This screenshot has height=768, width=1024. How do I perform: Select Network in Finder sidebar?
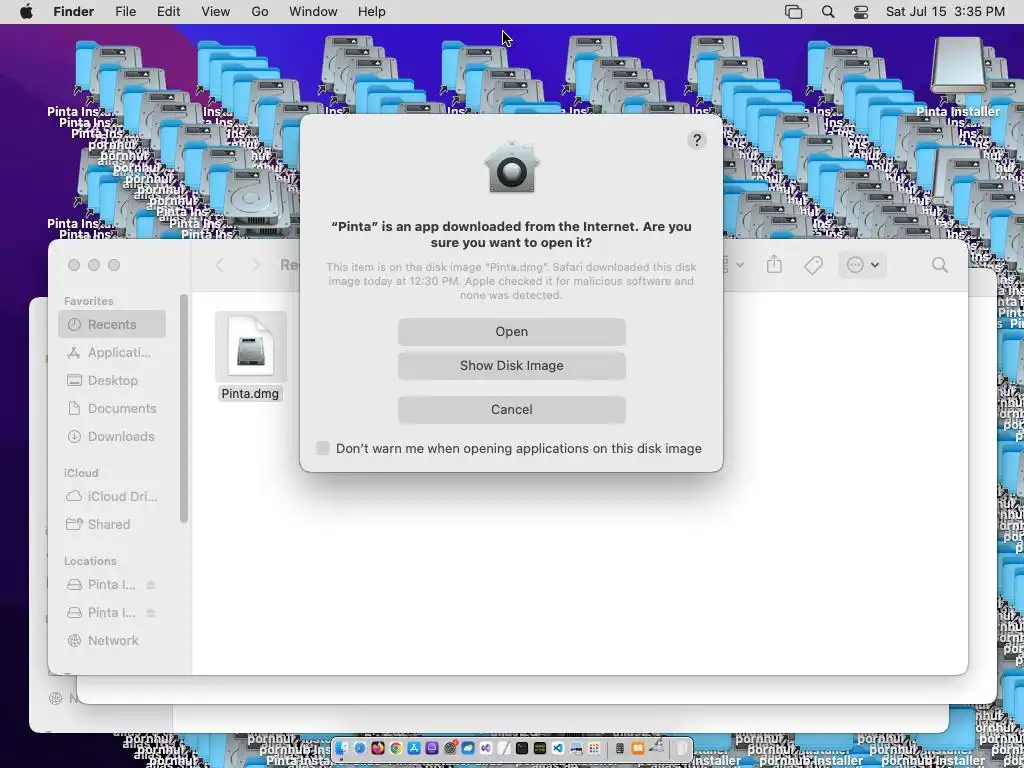tap(112, 641)
